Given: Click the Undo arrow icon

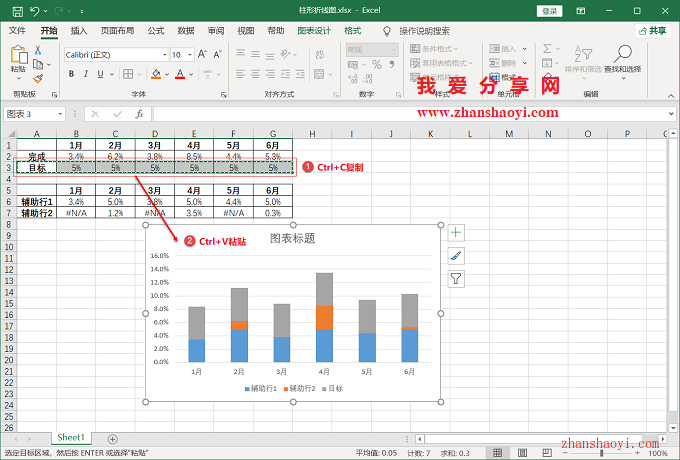Looking at the screenshot, I should [35, 11].
